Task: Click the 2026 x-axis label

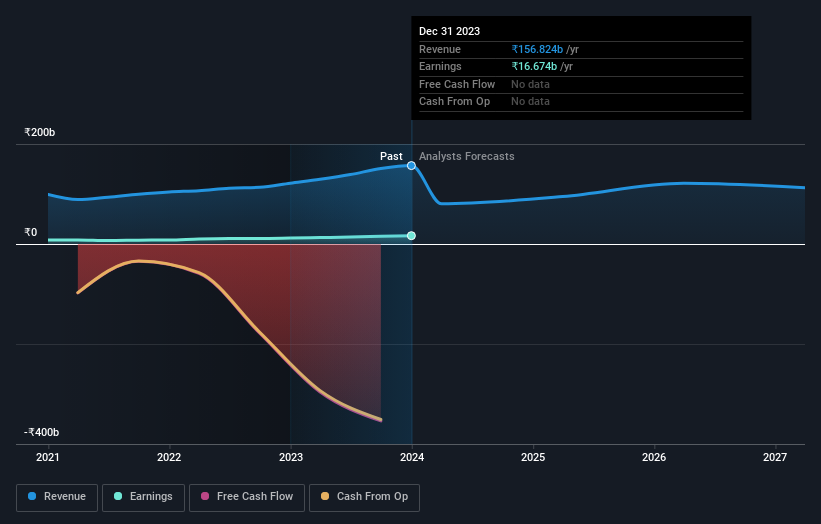Action: point(654,458)
